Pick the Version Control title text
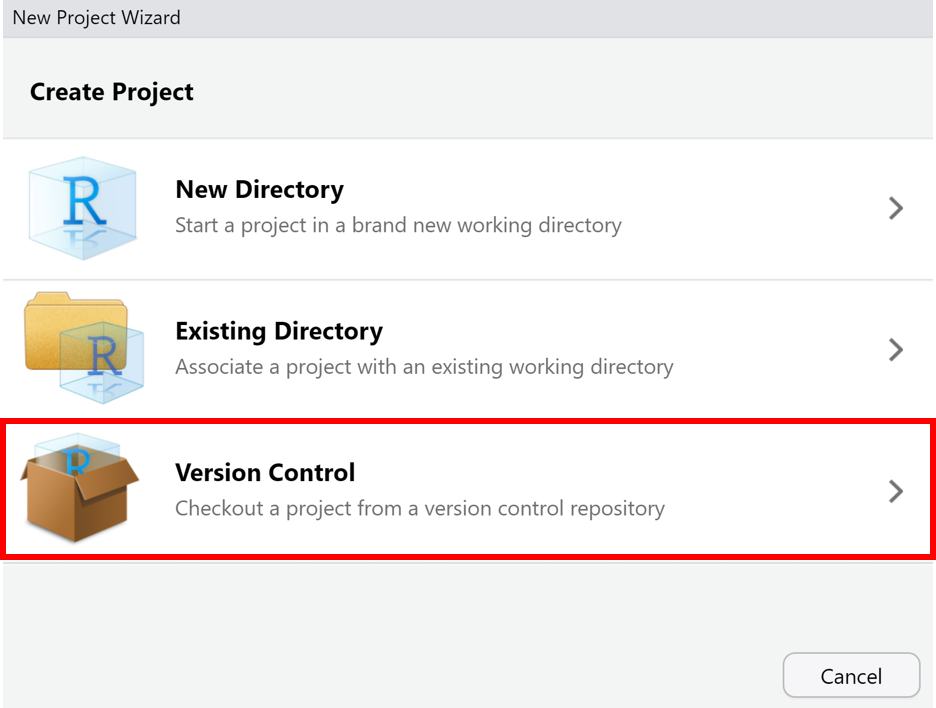This screenshot has width=936, height=708. [265, 472]
